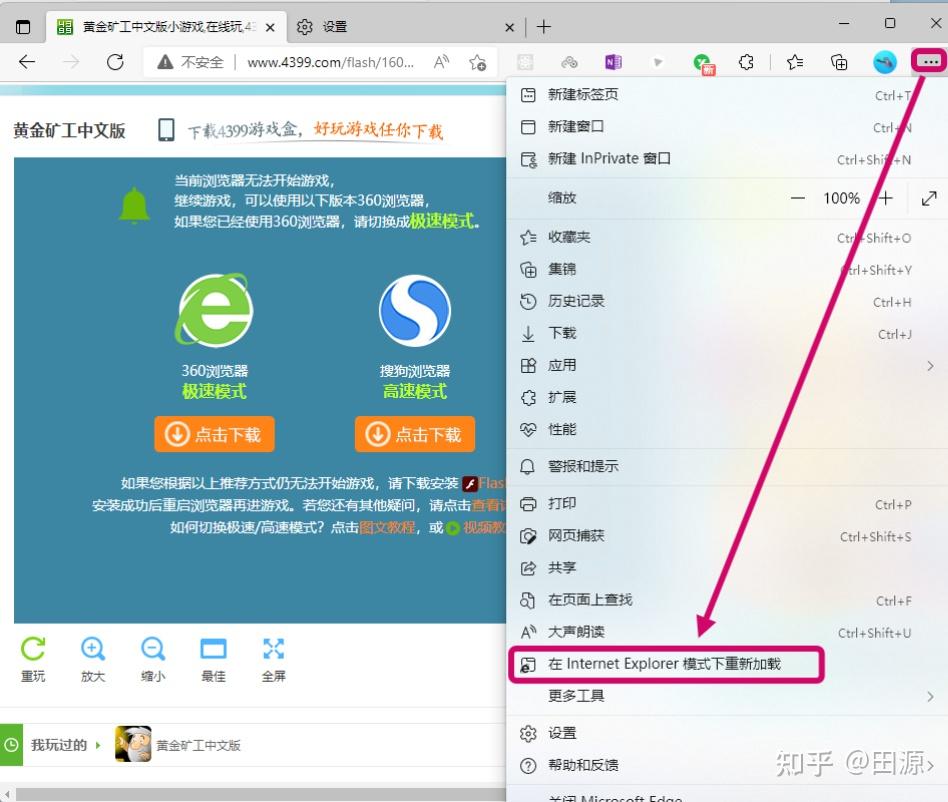Add page to favorites star icon
948x802 pixels.
pyautogui.click(x=478, y=62)
